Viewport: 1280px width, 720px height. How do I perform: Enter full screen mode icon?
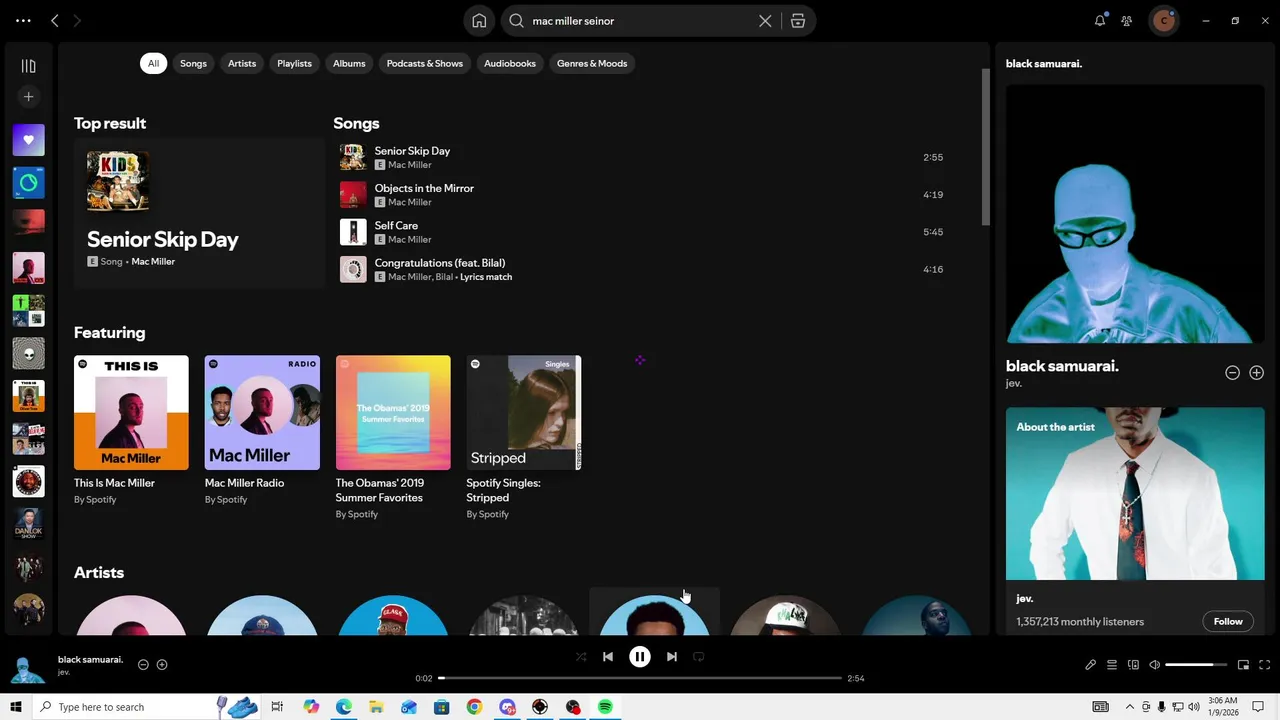pos(1265,665)
